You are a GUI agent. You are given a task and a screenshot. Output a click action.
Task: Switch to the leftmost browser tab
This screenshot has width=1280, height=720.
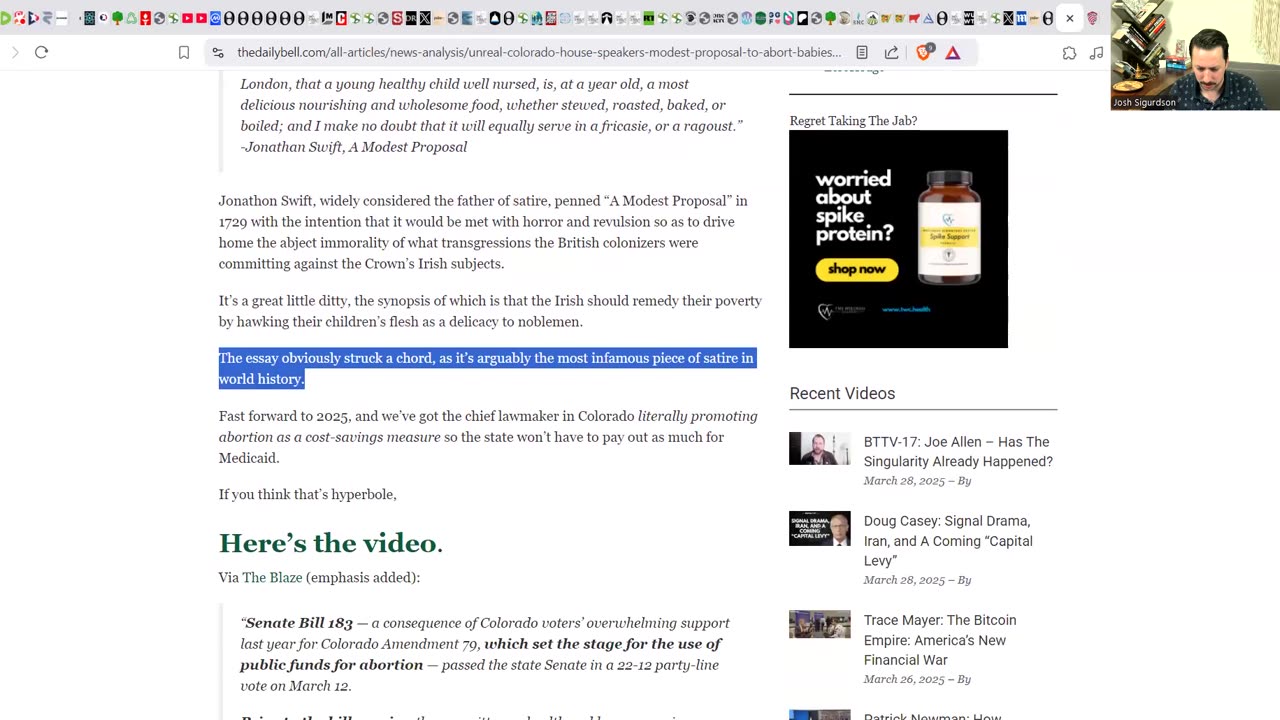pyautogui.click(x=6, y=18)
